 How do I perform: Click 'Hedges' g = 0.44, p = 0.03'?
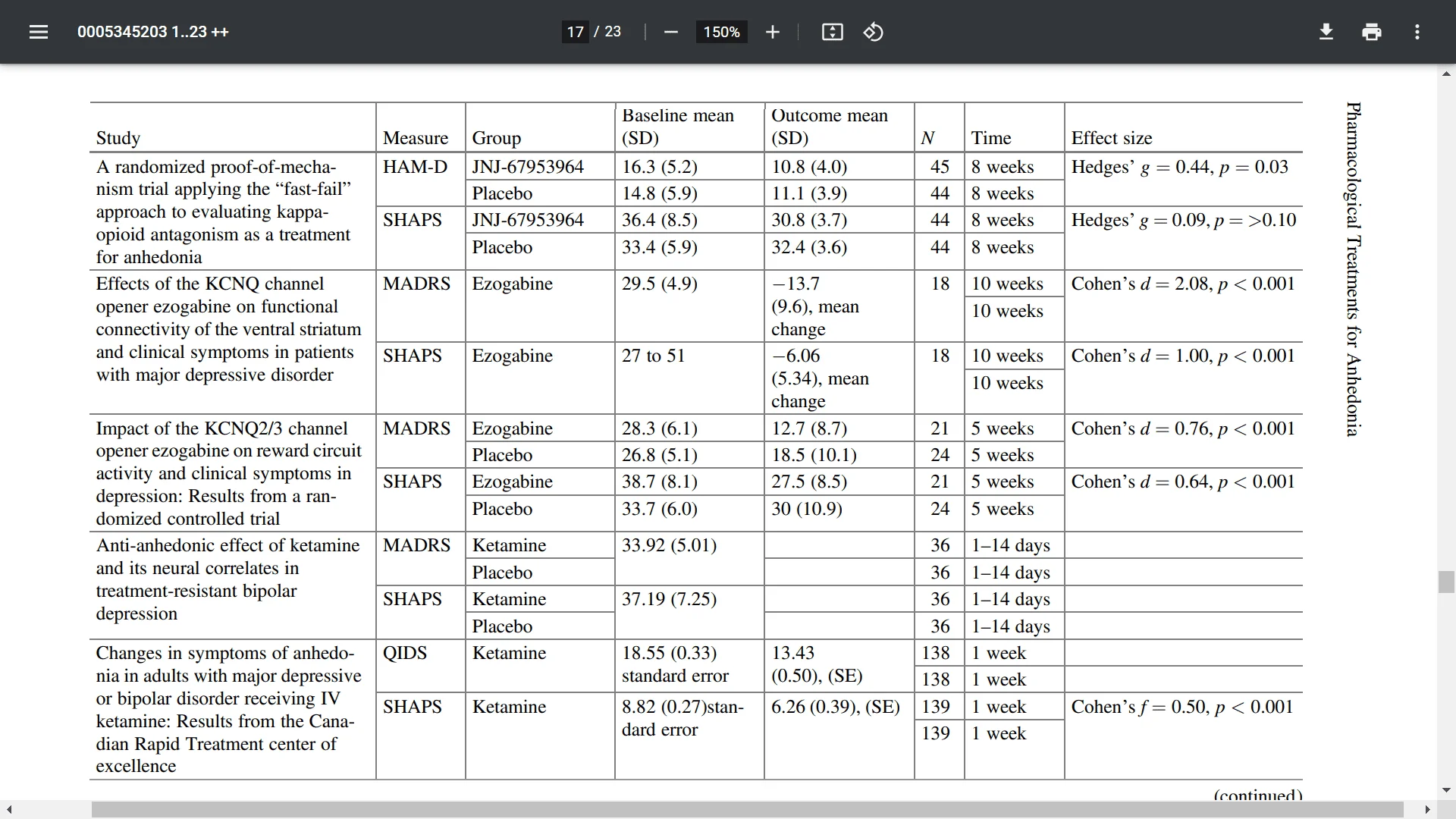[x=1179, y=167]
